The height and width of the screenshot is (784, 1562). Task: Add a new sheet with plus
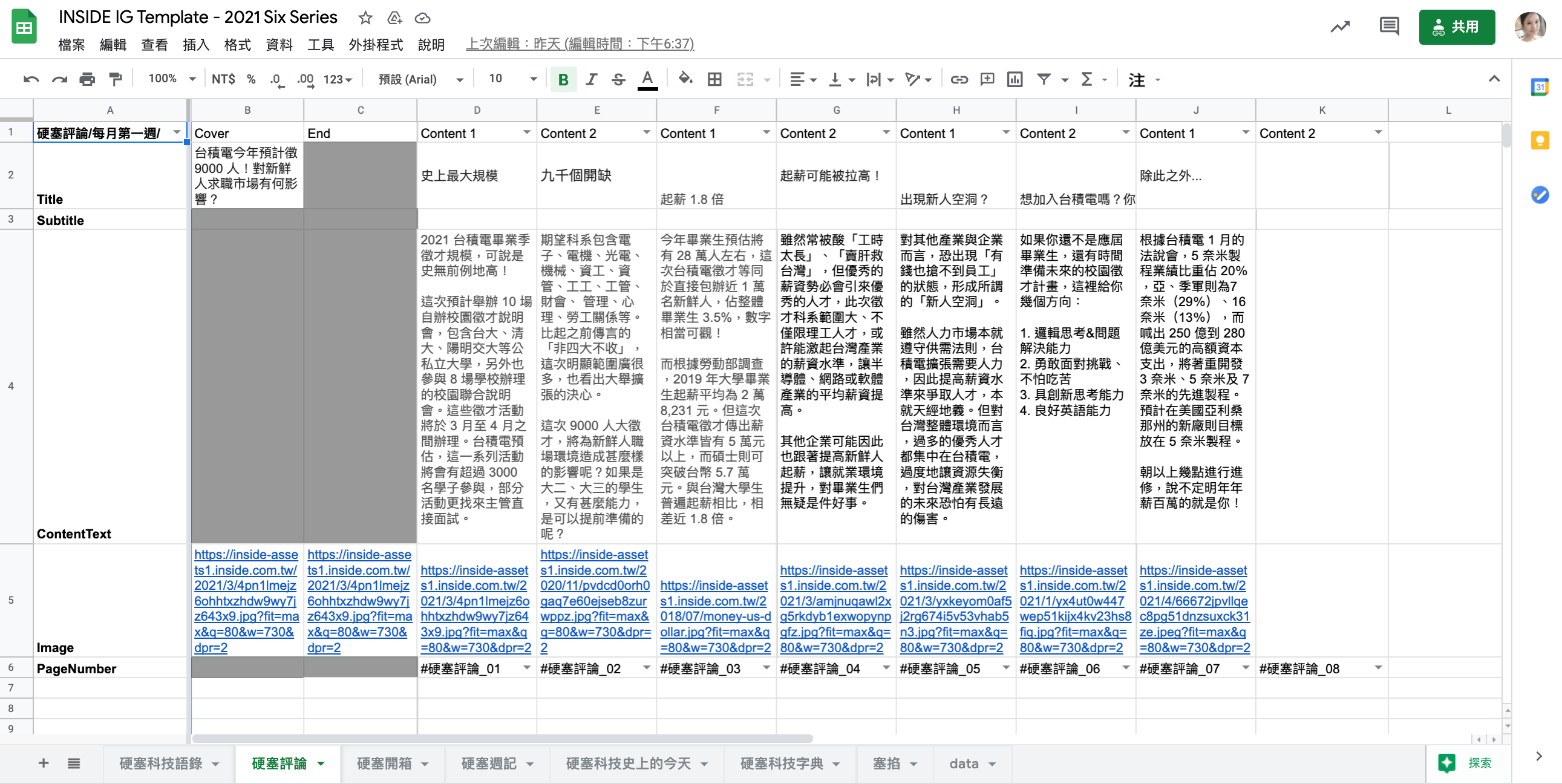point(44,763)
